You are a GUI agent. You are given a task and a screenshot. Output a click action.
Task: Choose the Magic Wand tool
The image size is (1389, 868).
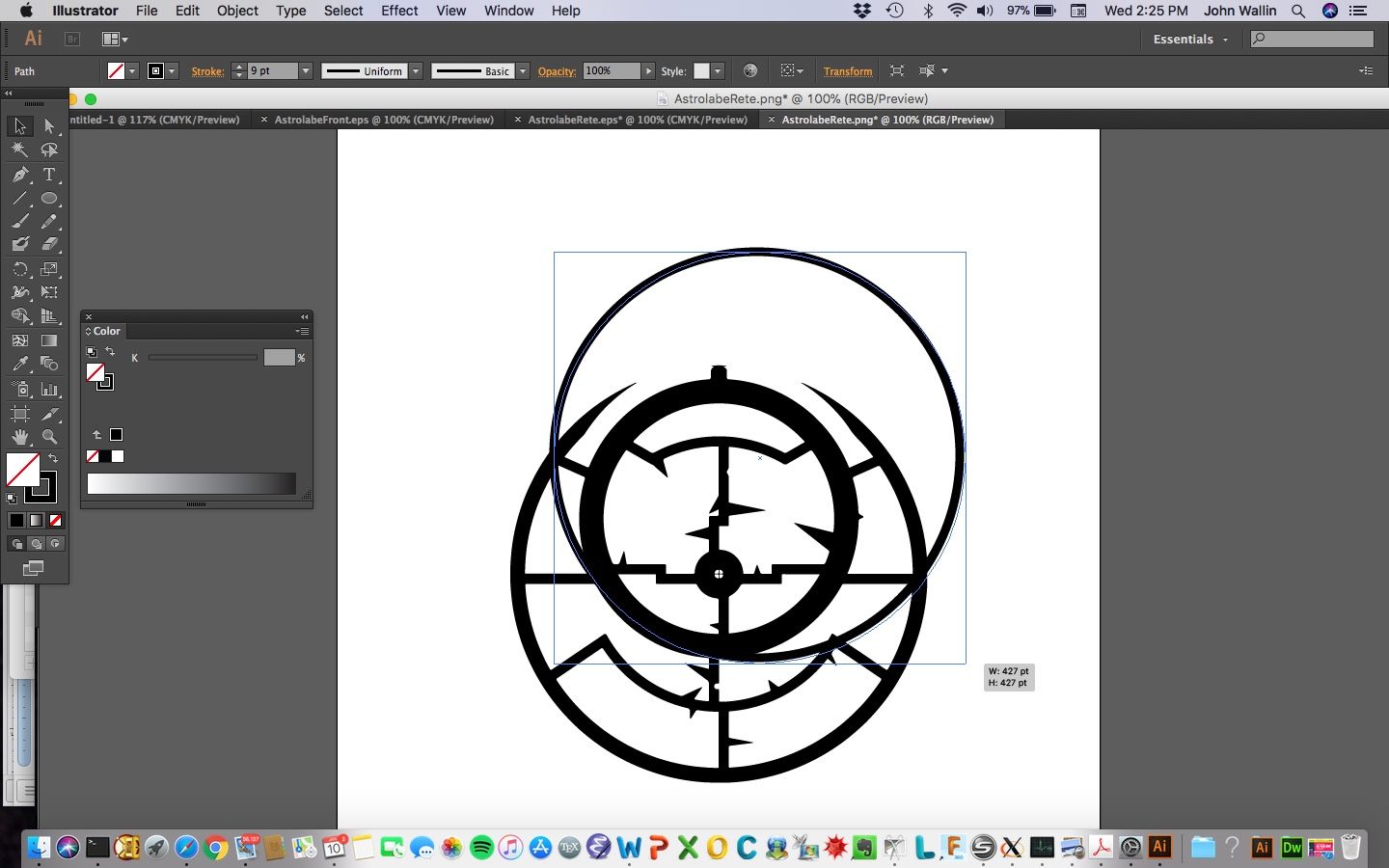pyautogui.click(x=20, y=150)
